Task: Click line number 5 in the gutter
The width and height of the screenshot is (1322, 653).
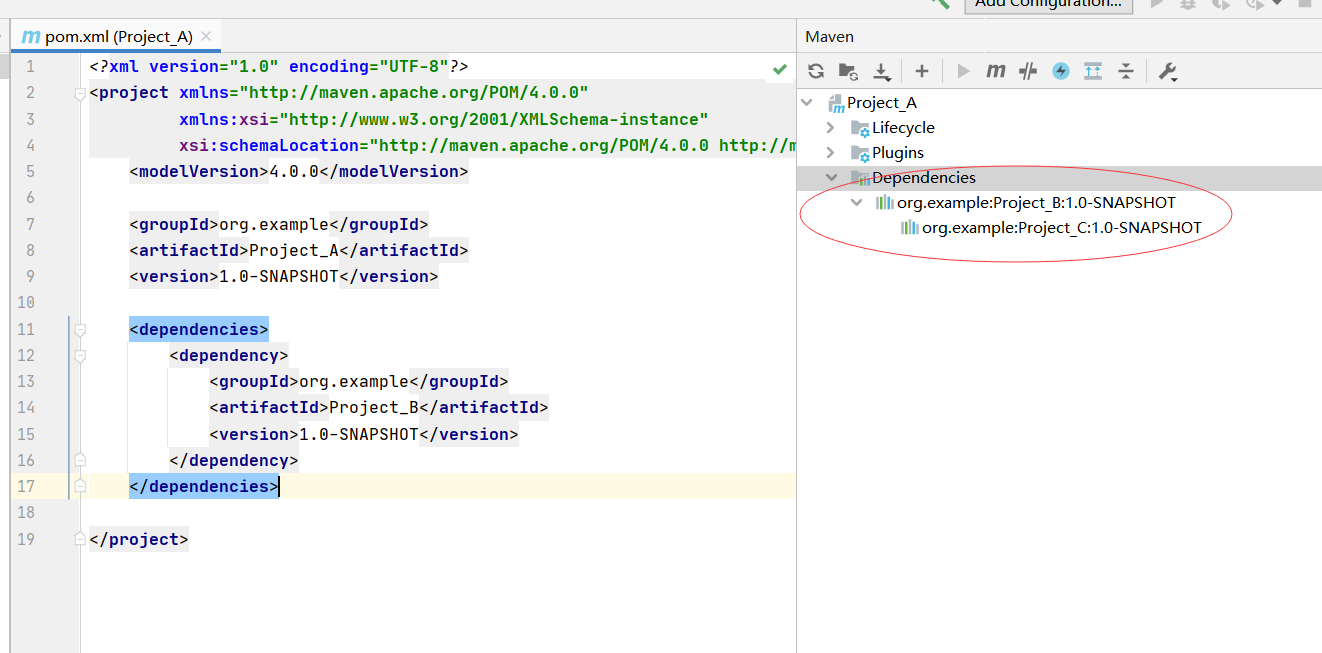Action: [x=30, y=171]
